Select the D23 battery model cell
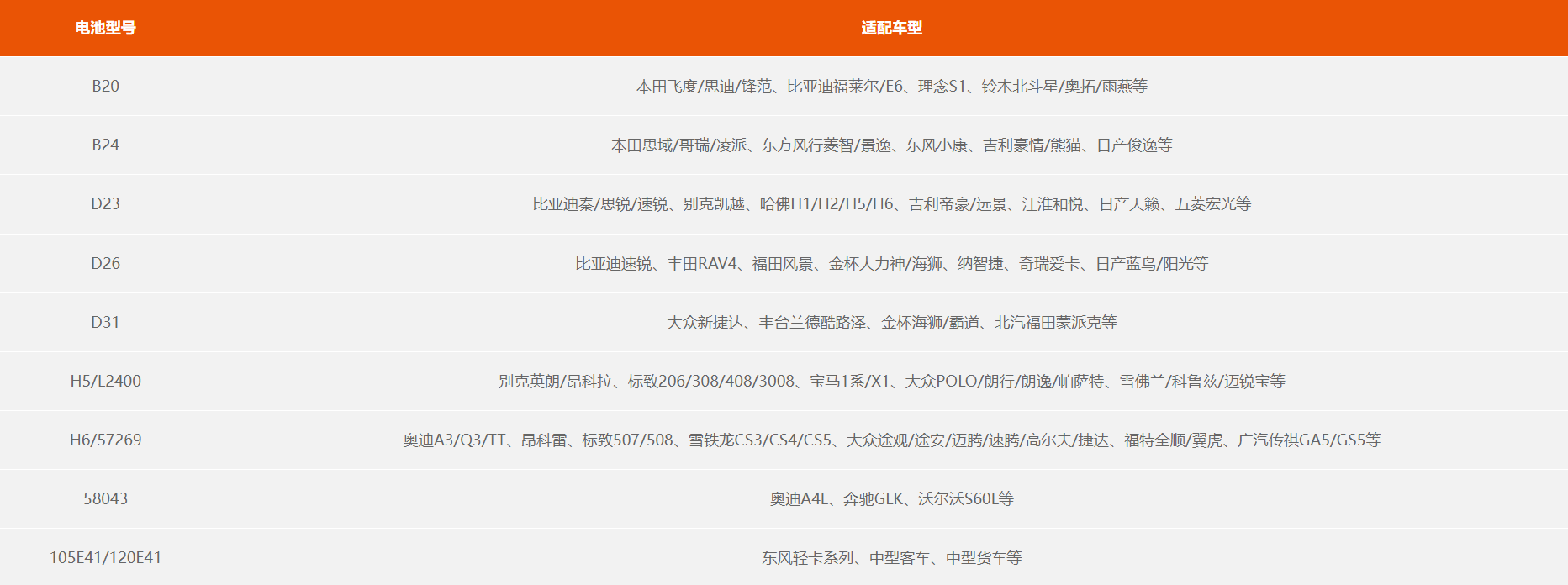The height and width of the screenshot is (585, 1568). click(x=106, y=204)
